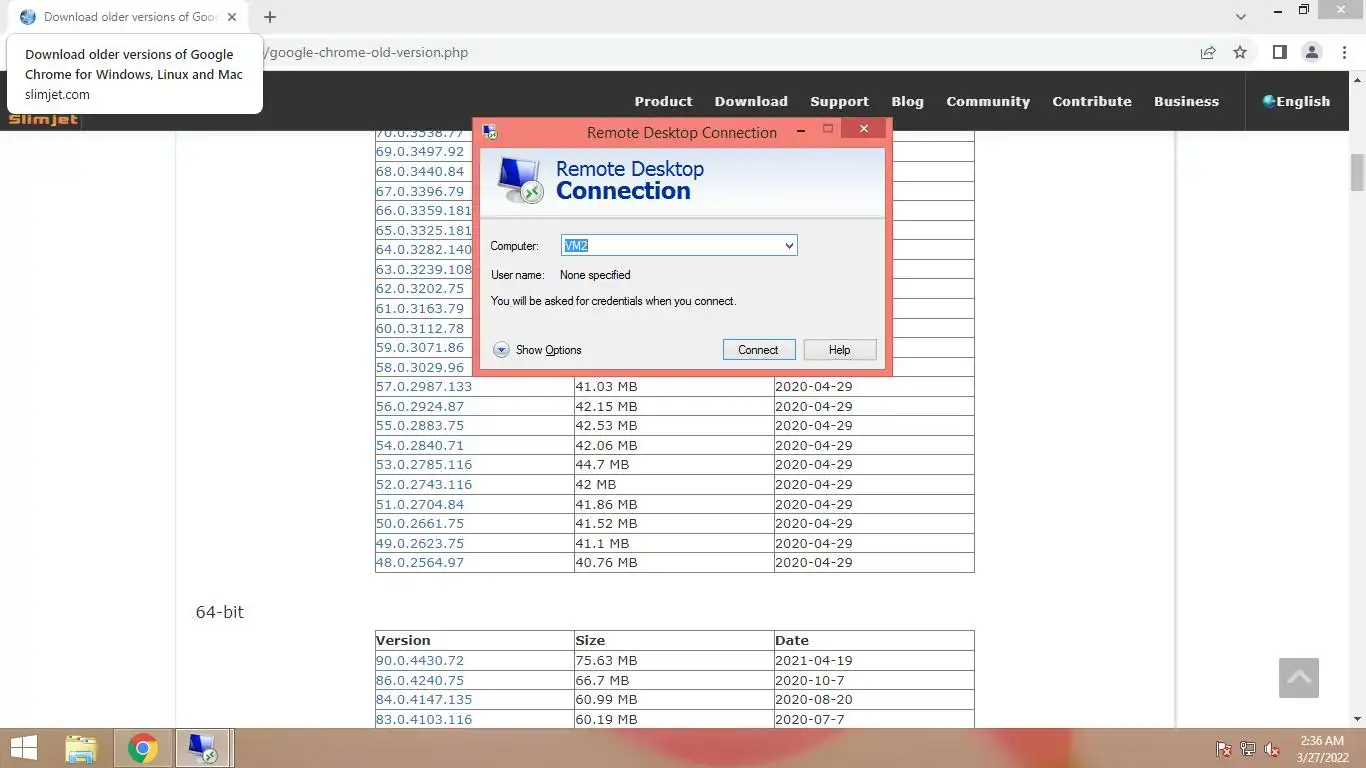Open version 54.0.2840.71 link
1366x768 pixels.
[420, 445]
